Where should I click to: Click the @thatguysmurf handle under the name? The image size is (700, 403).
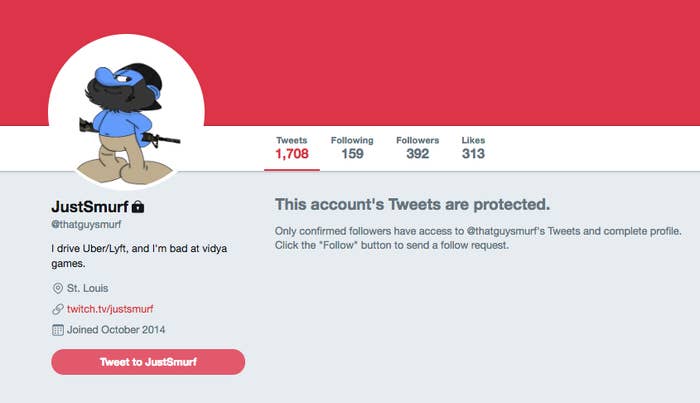point(86,224)
